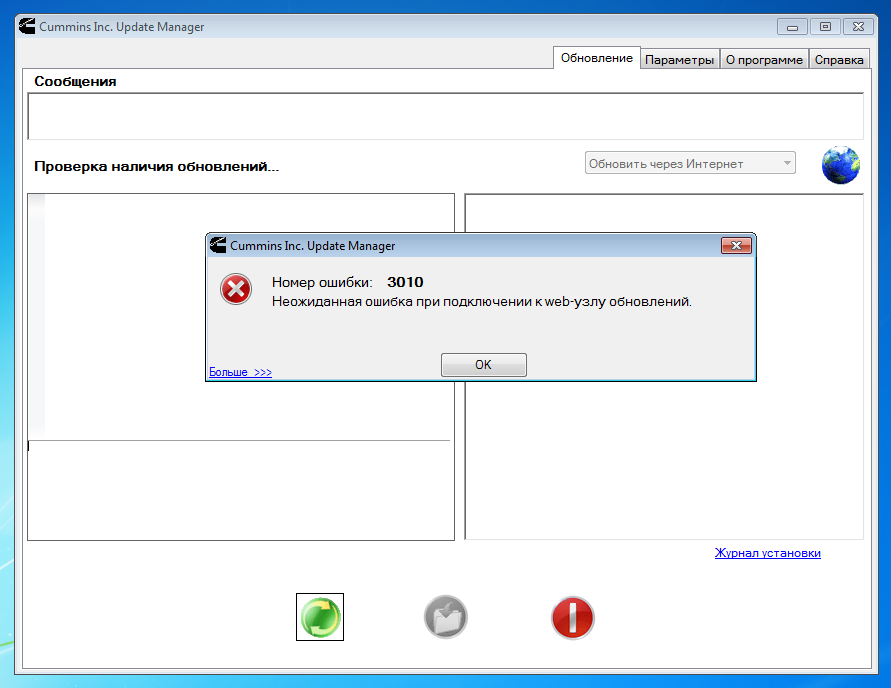Minimize the Update Manager main window
The height and width of the screenshot is (688, 891).
(792, 27)
